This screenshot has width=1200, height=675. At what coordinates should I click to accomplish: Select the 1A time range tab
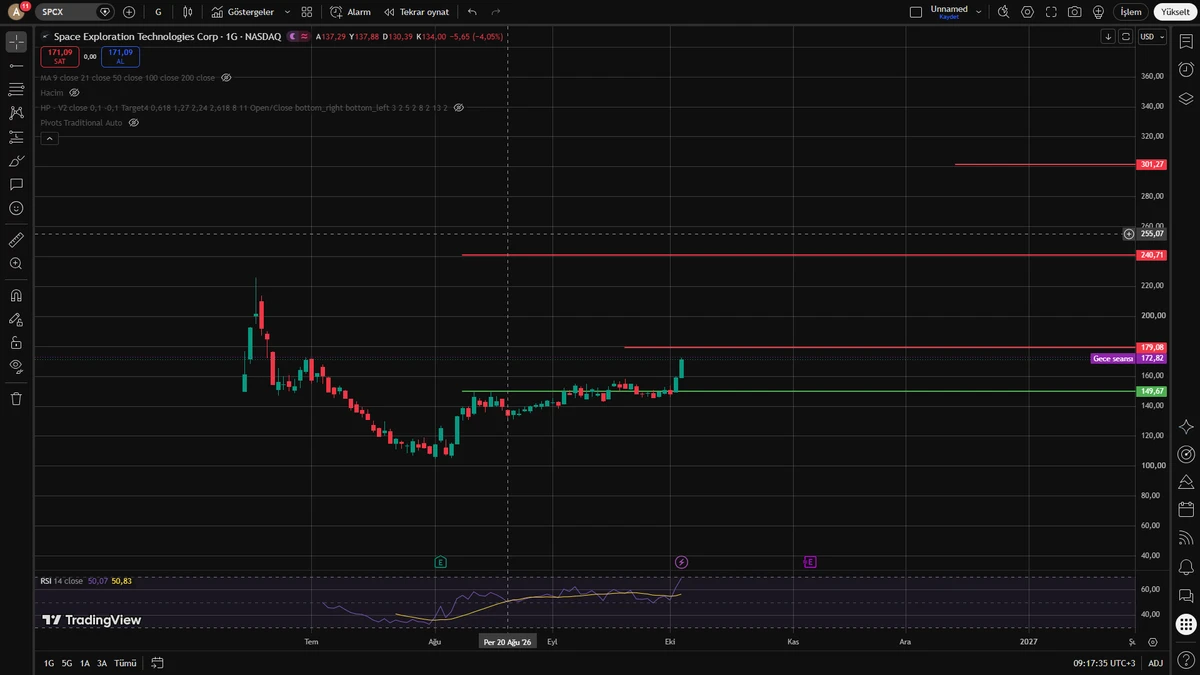(85, 663)
